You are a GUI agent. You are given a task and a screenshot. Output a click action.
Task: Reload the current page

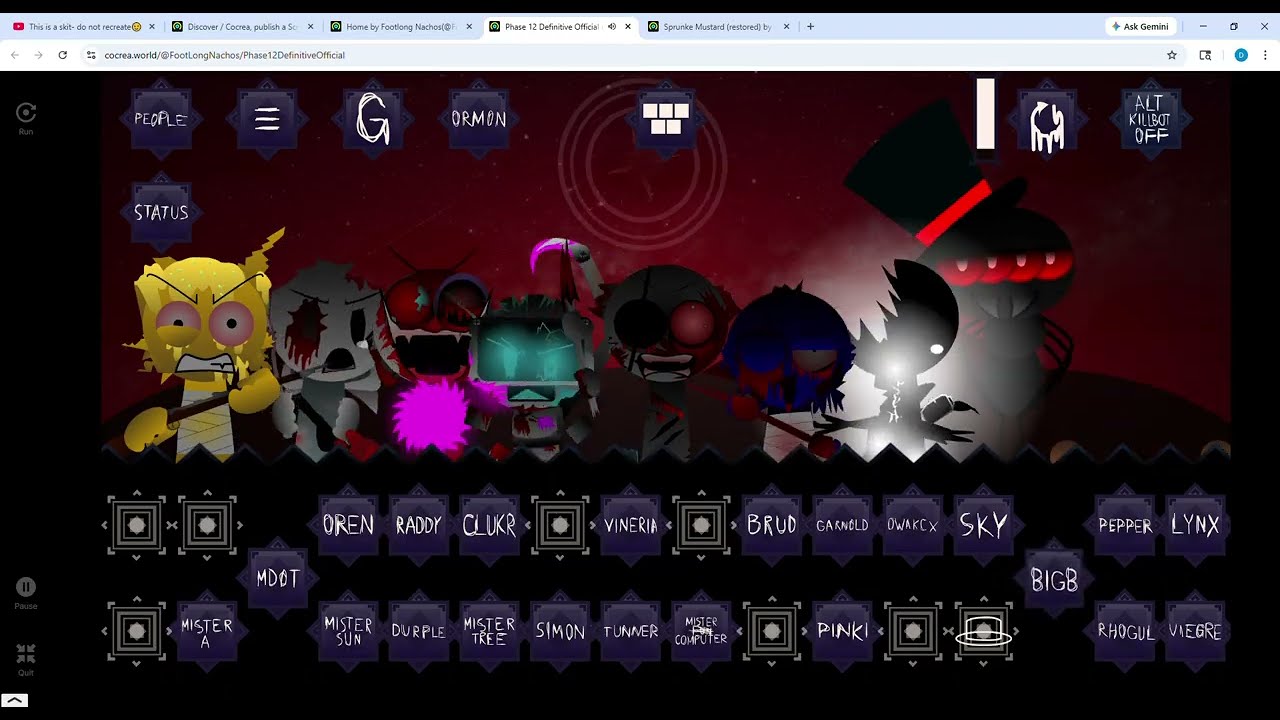point(62,55)
